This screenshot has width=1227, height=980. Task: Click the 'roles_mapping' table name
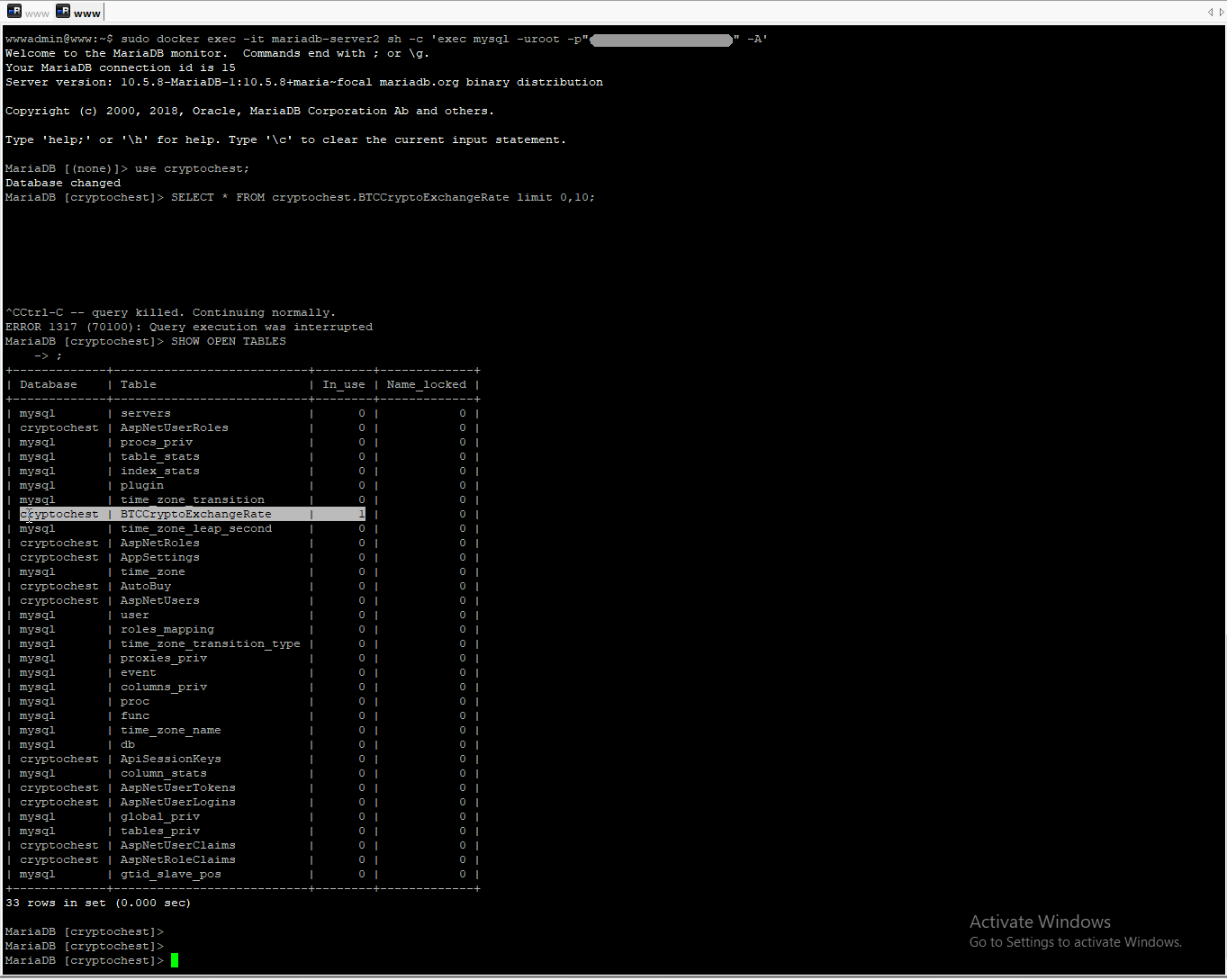(167, 629)
